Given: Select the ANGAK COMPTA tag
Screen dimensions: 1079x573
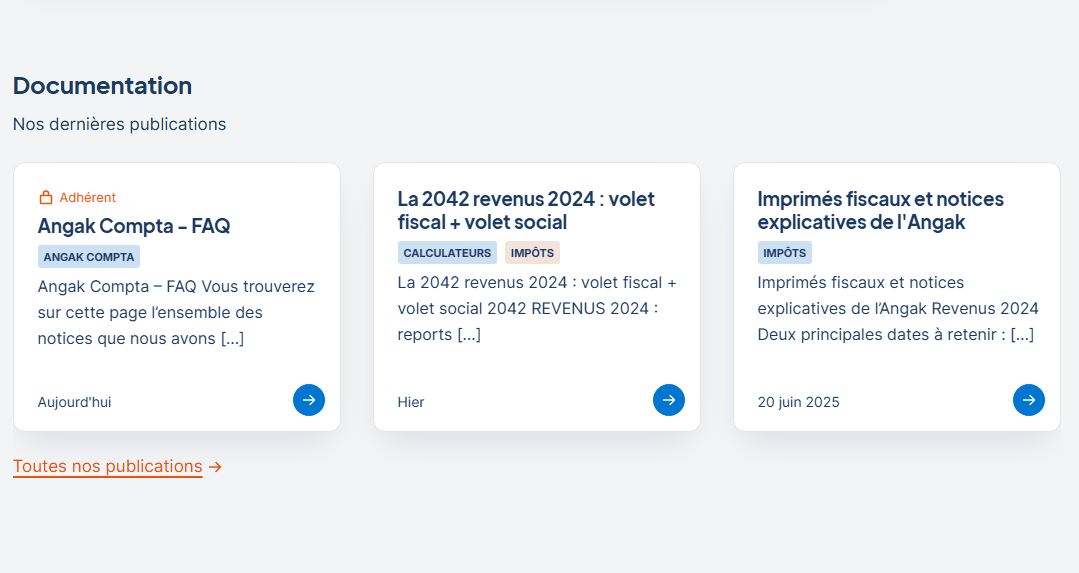Looking at the screenshot, I should [89, 257].
